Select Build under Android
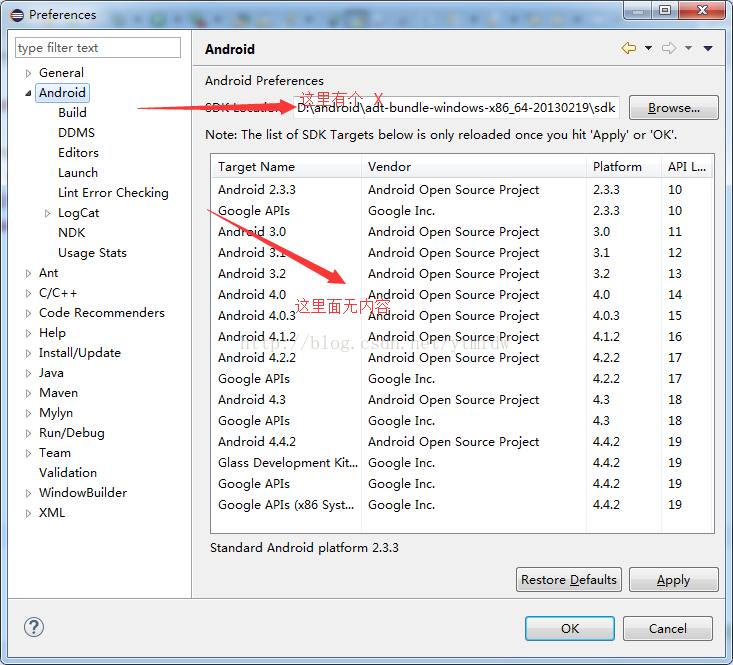The width and height of the screenshot is (733, 665). [x=72, y=113]
